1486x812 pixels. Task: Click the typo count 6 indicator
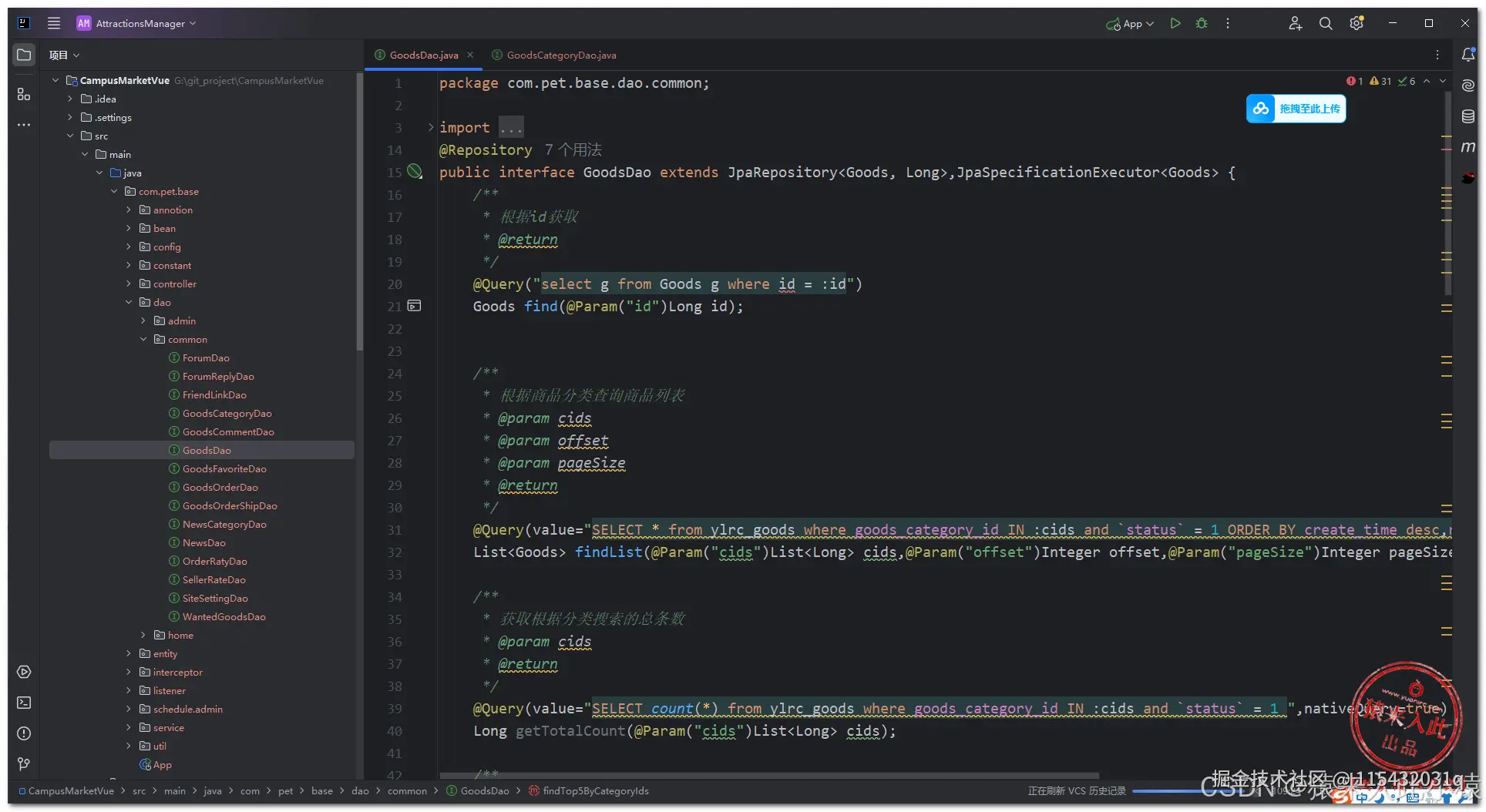[x=1407, y=81]
